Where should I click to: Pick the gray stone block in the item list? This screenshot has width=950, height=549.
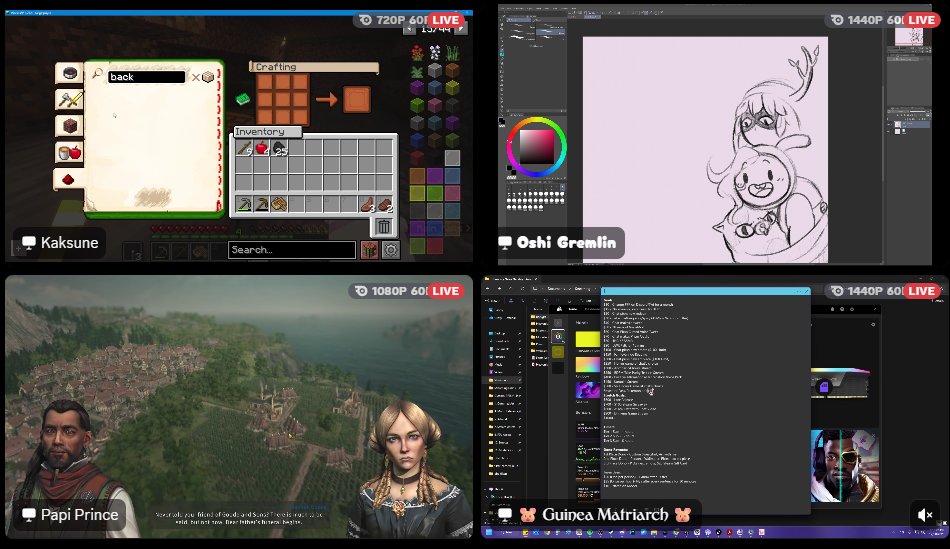pos(435,70)
